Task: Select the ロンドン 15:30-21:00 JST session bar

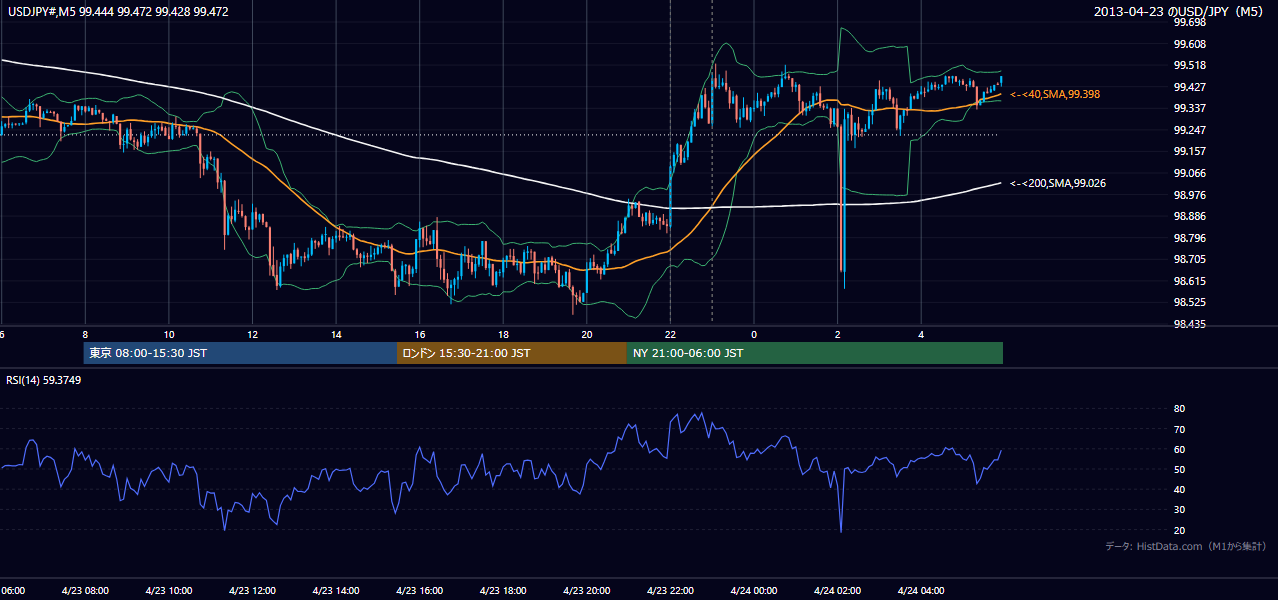Action: pos(512,353)
